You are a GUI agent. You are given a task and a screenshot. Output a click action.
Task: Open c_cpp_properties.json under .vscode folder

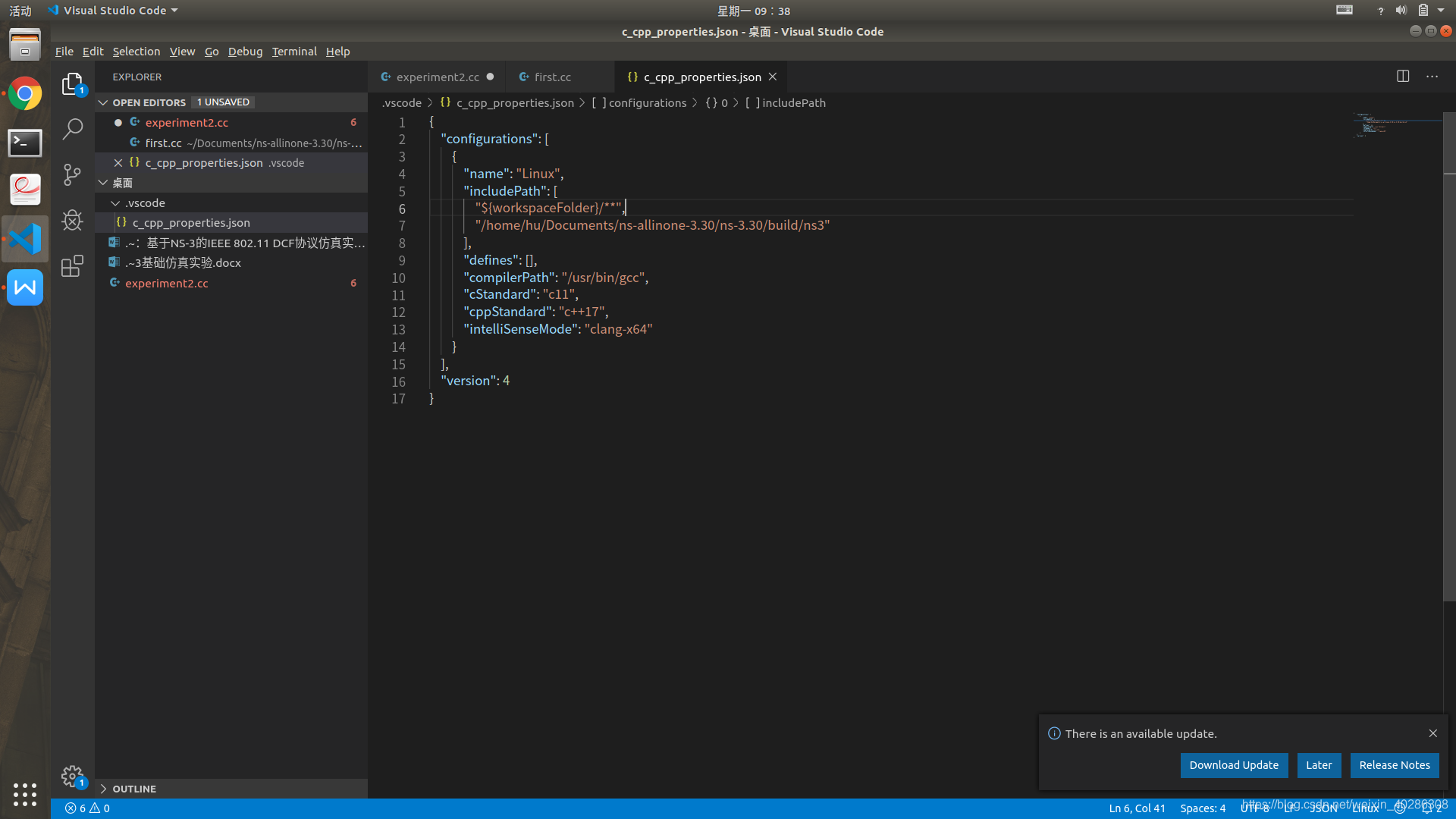click(x=231, y=223)
